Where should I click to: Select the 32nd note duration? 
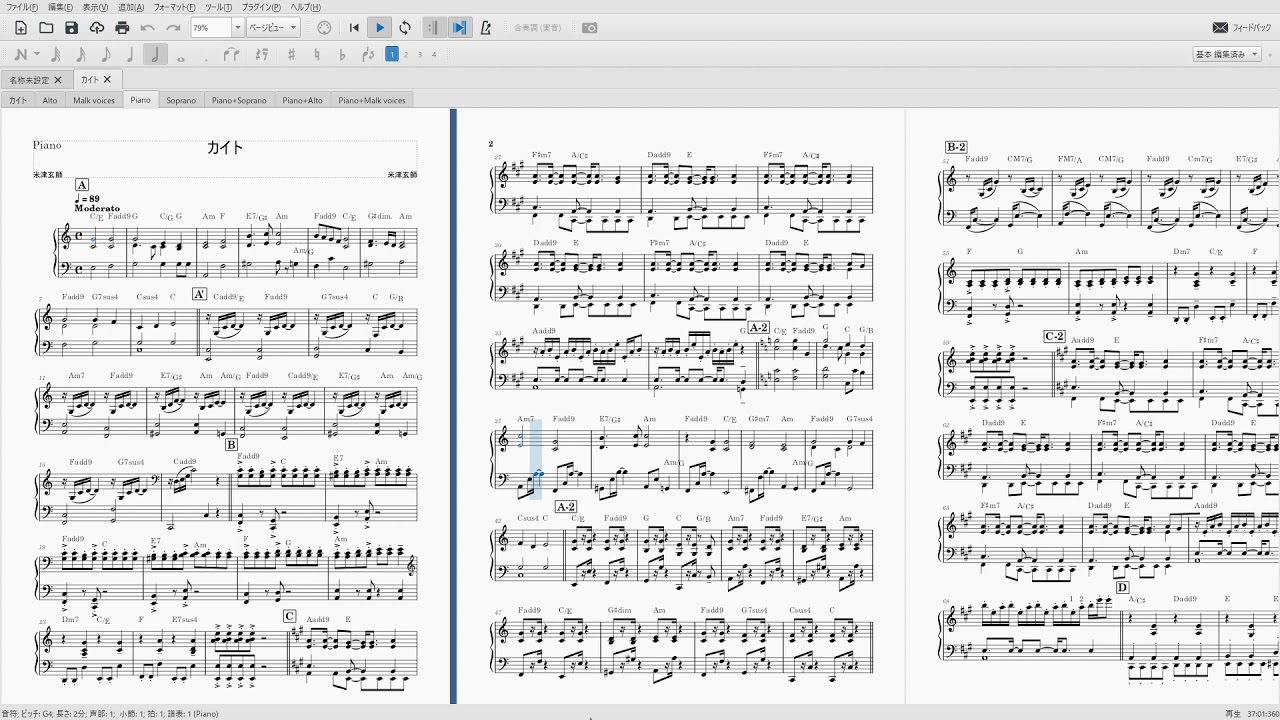(x=56, y=55)
